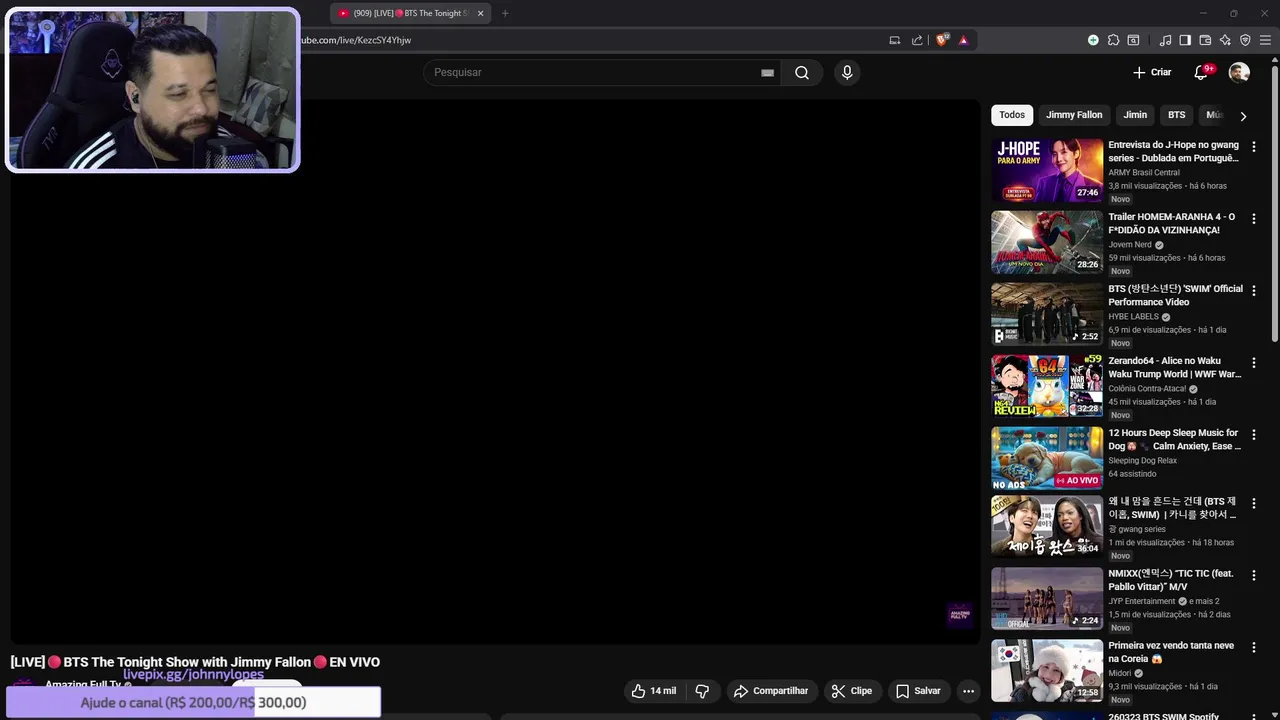Click channel name JYP Entertainment

click(1141, 601)
